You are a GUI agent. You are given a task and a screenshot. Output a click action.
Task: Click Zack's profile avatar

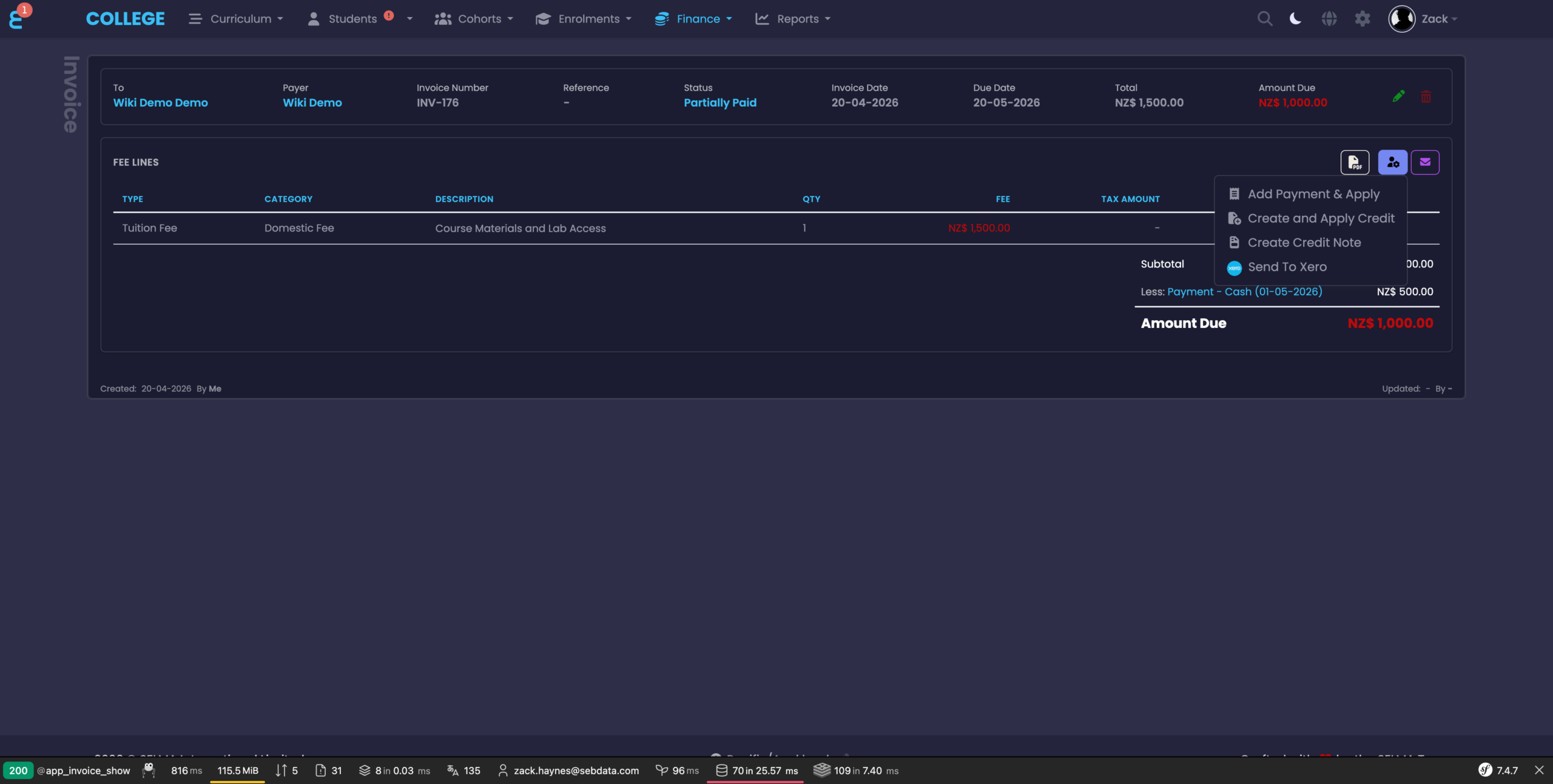[x=1401, y=19]
